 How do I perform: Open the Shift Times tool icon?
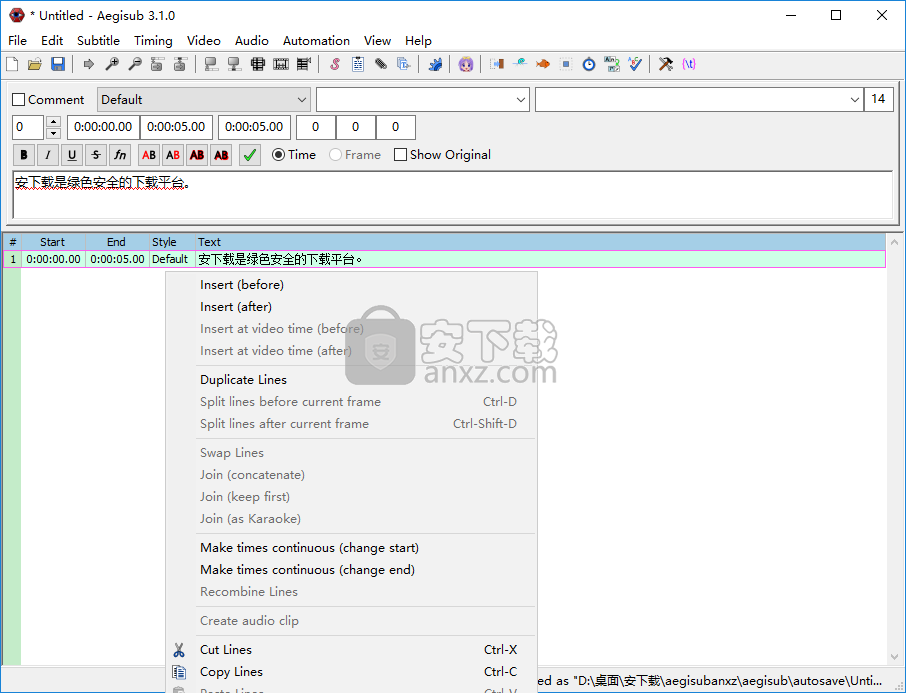tap(497, 64)
